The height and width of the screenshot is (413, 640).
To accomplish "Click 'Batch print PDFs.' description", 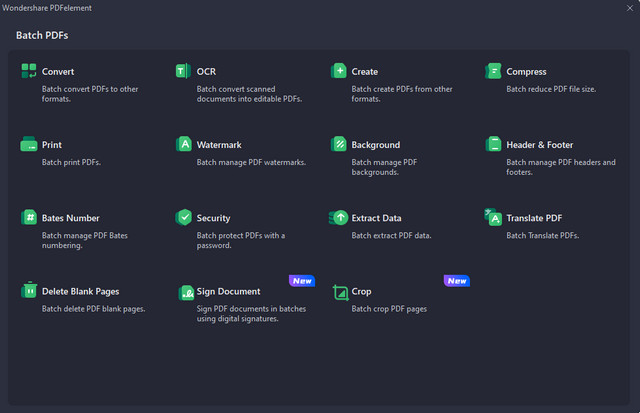I will coord(71,162).
